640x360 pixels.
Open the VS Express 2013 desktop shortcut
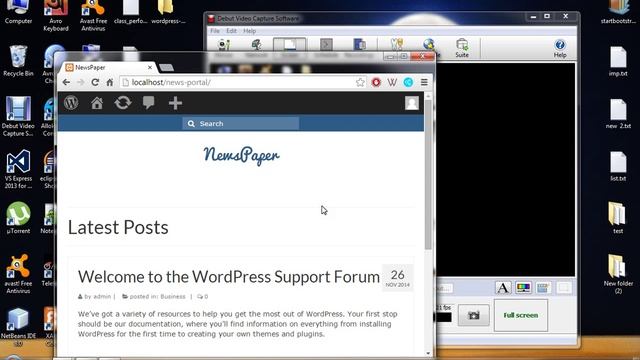[18, 169]
